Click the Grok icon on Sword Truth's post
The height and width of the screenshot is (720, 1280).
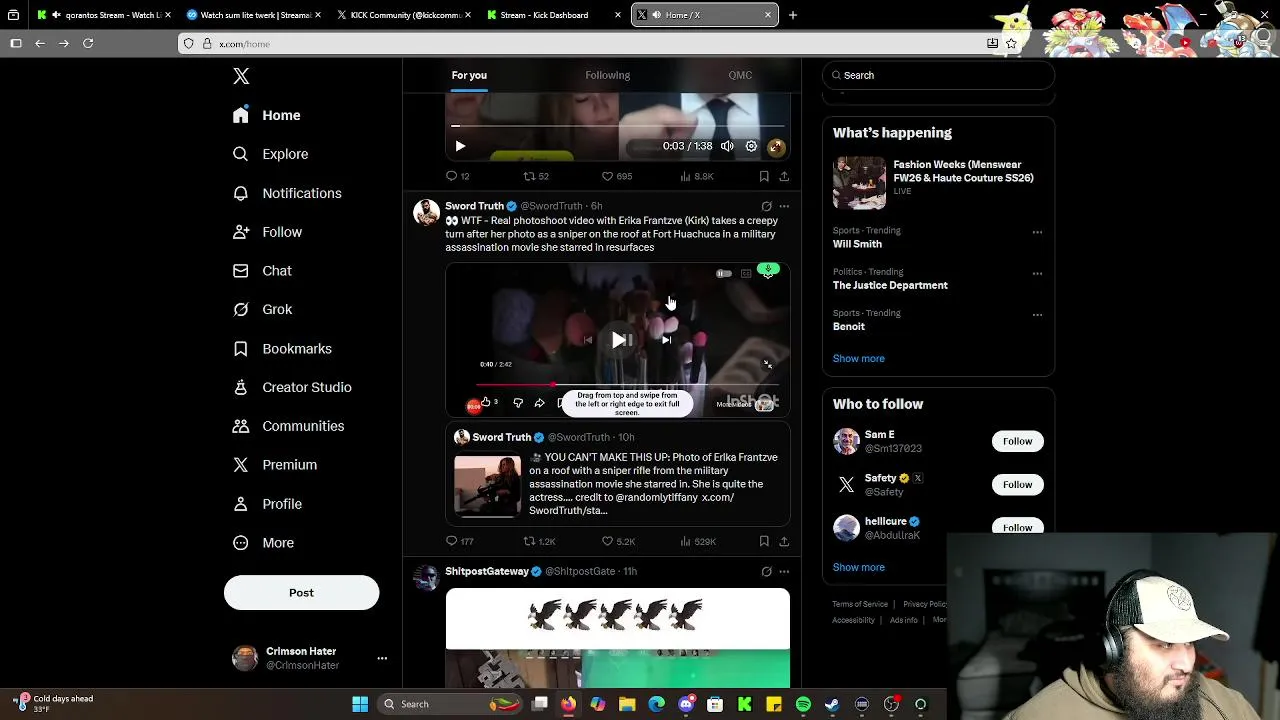pyautogui.click(x=766, y=206)
